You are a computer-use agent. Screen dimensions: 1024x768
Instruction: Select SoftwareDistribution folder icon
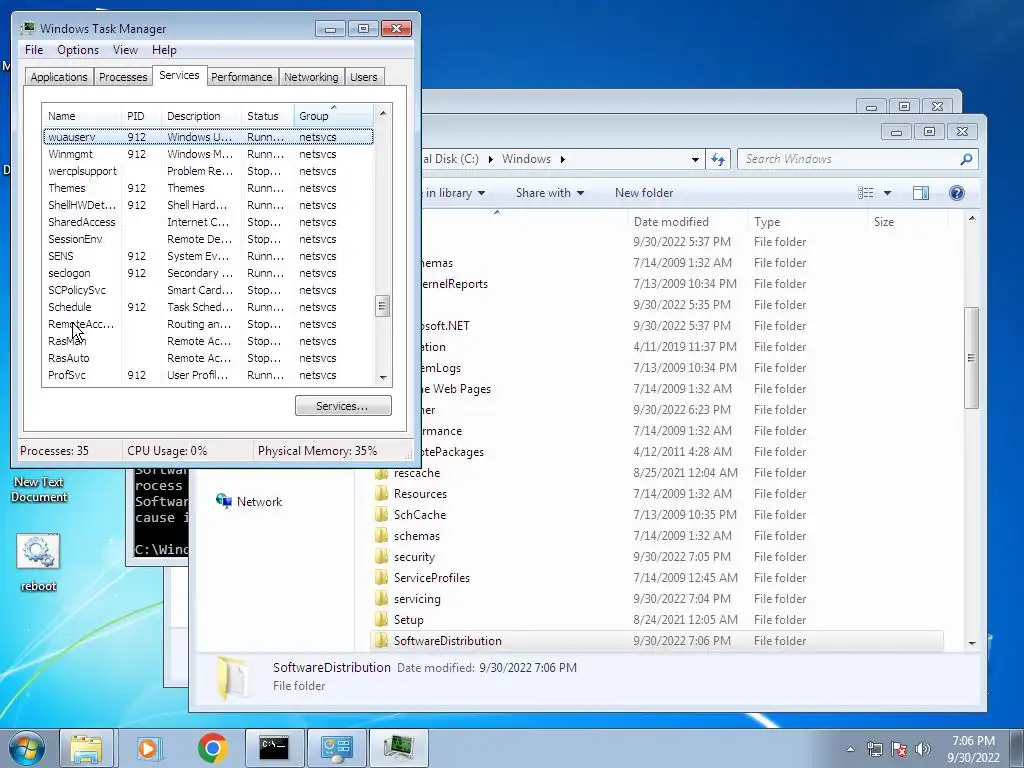(381, 641)
